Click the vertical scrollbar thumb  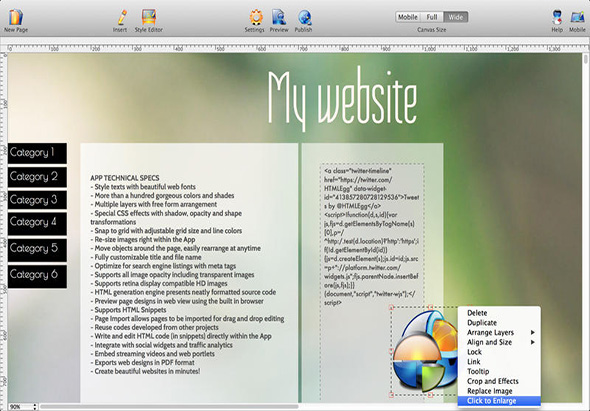[x=585, y=59]
